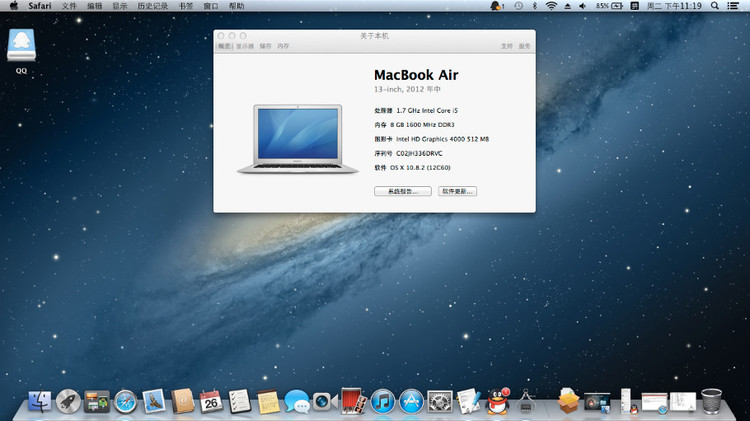Open the 编辑 menu
Image resolution: width=750 pixels, height=421 pixels.
[95, 6]
